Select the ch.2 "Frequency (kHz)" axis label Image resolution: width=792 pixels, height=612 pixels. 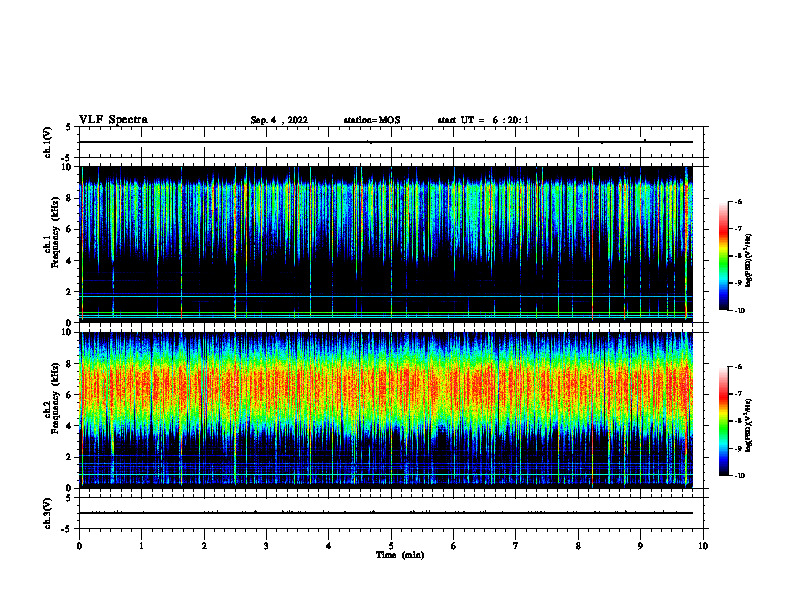56,398
